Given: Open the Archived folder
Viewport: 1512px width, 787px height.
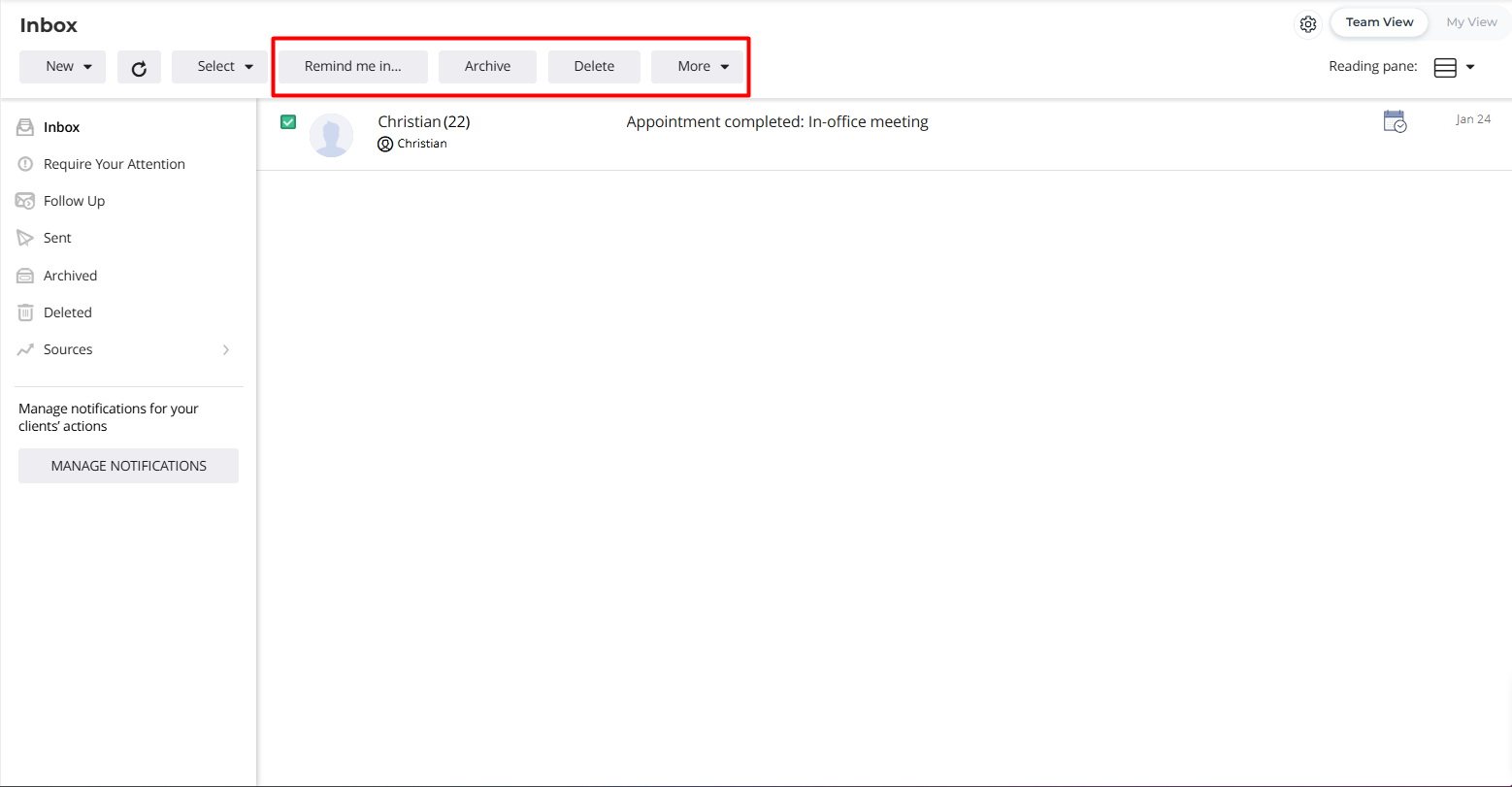Looking at the screenshot, I should tap(70, 276).
